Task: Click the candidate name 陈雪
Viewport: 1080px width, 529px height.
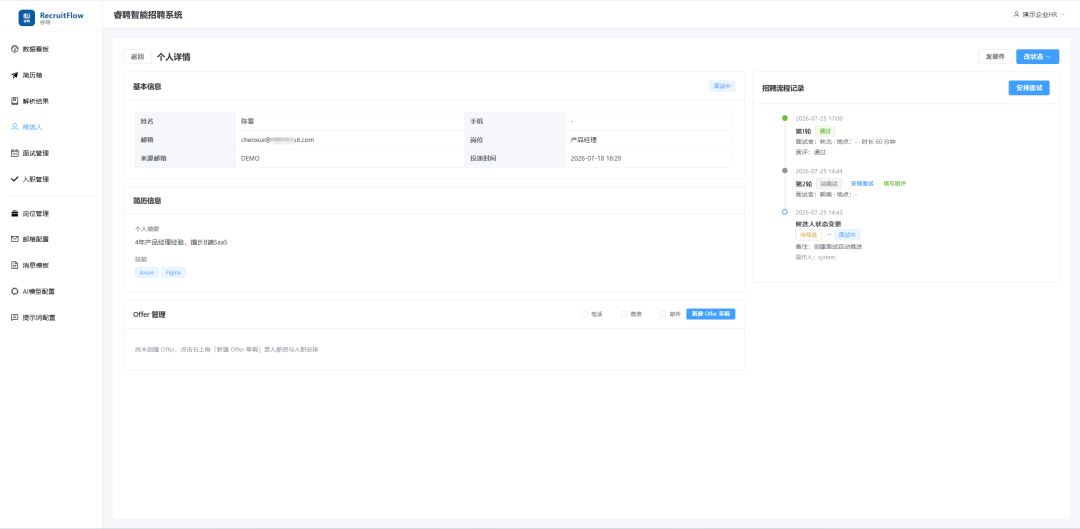Action: click(x=248, y=121)
